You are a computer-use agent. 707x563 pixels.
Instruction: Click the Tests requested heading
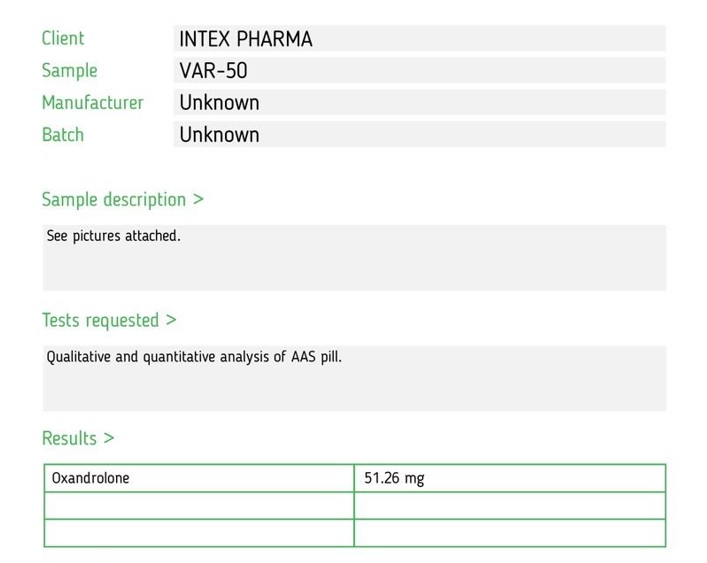(100, 320)
